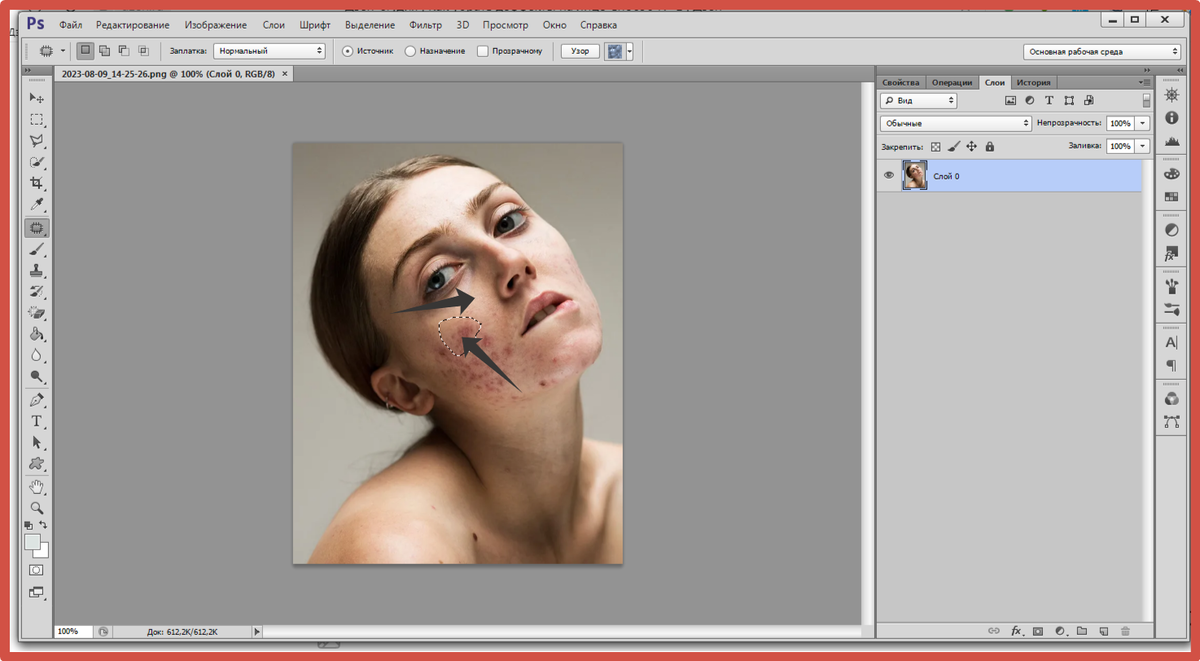Enable the Прозрачному checkbox
The height and width of the screenshot is (661, 1200).
pos(483,51)
